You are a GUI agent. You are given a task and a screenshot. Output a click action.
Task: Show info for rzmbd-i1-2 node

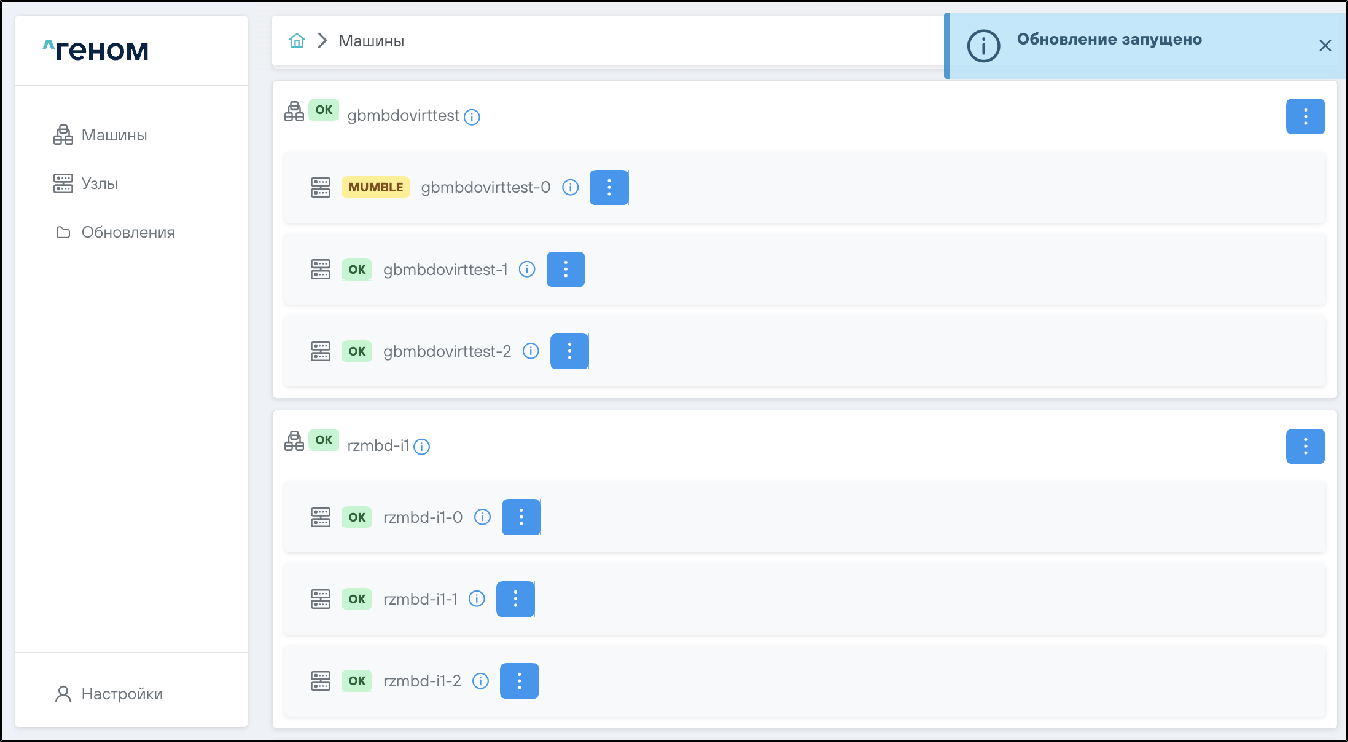[480, 681]
